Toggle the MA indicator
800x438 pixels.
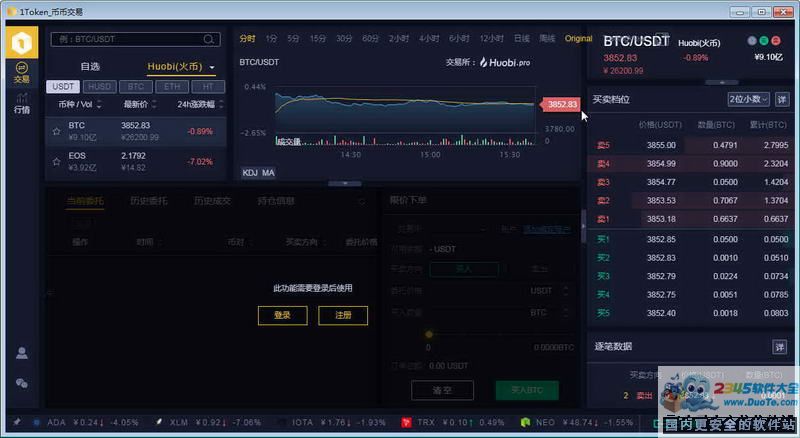coord(268,173)
